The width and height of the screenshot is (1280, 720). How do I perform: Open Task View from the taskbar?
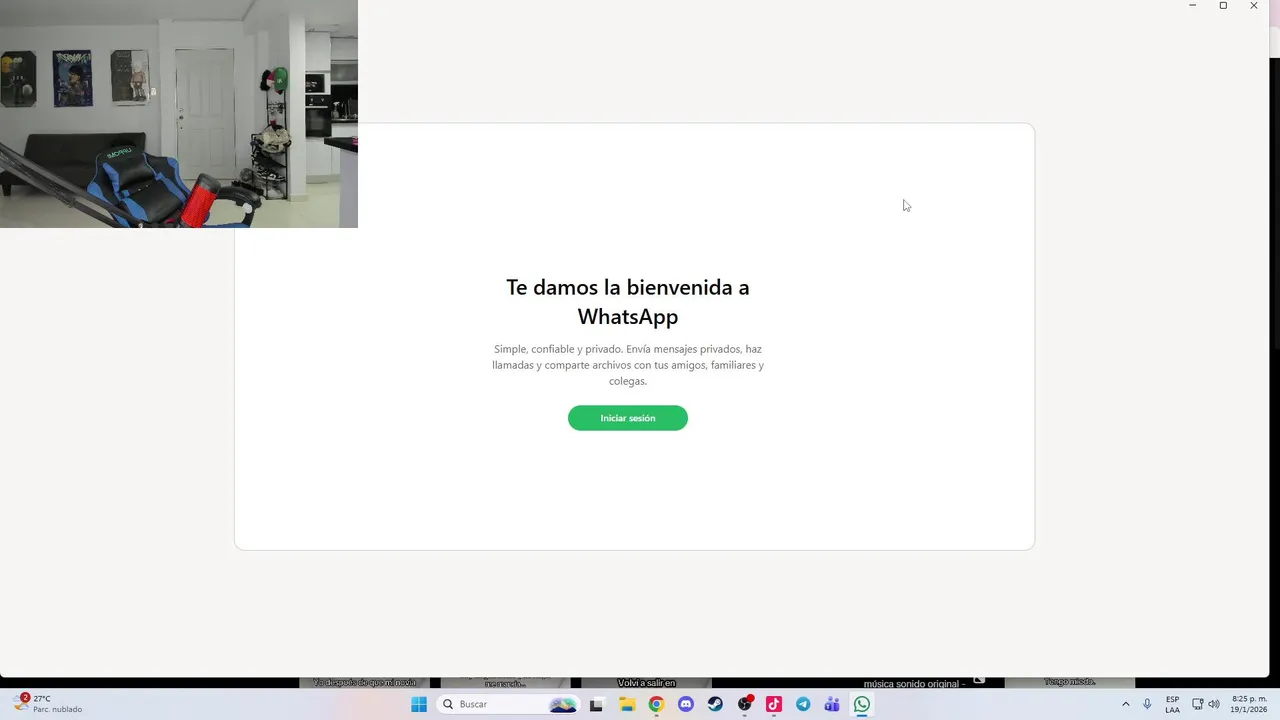pos(596,704)
